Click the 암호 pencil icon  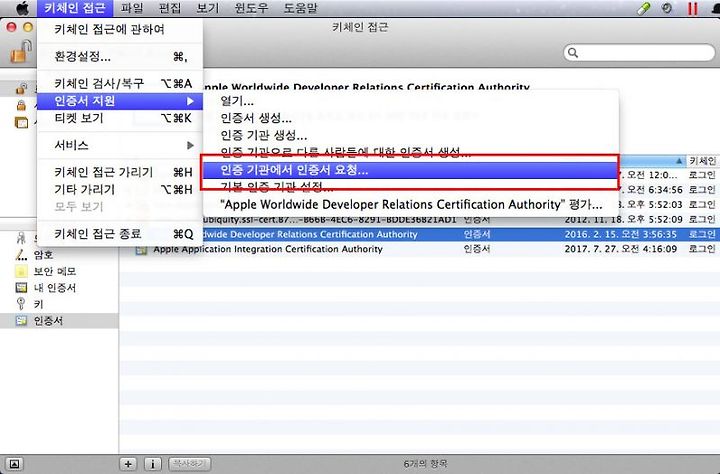pos(21,255)
